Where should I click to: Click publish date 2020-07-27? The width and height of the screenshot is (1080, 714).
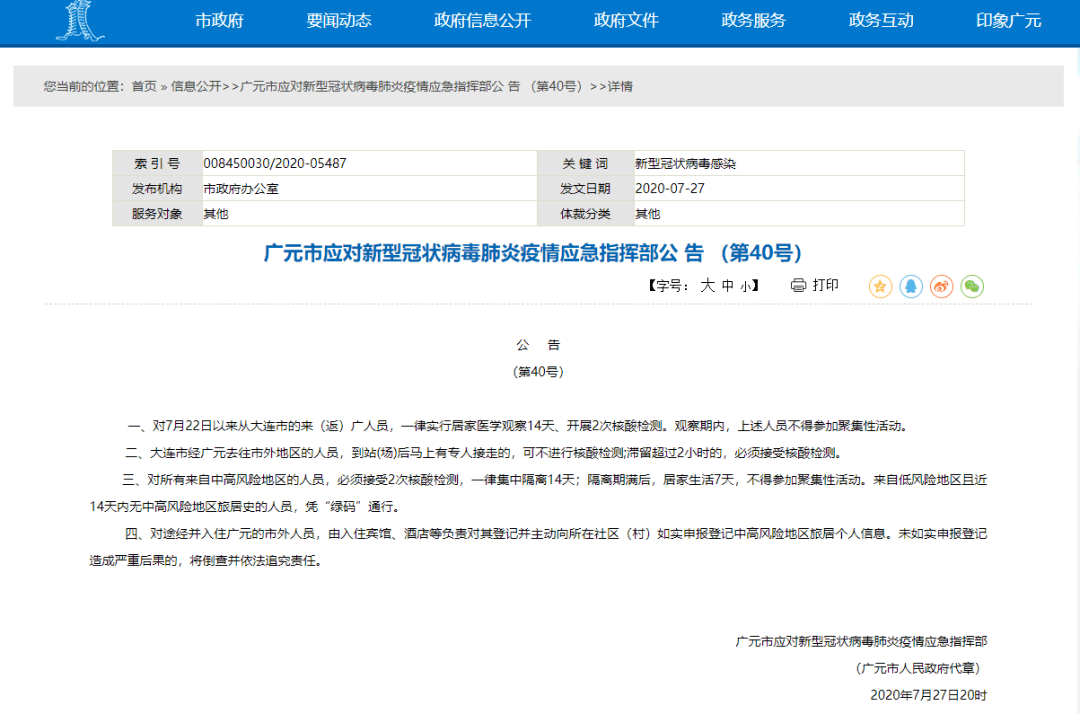pos(669,189)
